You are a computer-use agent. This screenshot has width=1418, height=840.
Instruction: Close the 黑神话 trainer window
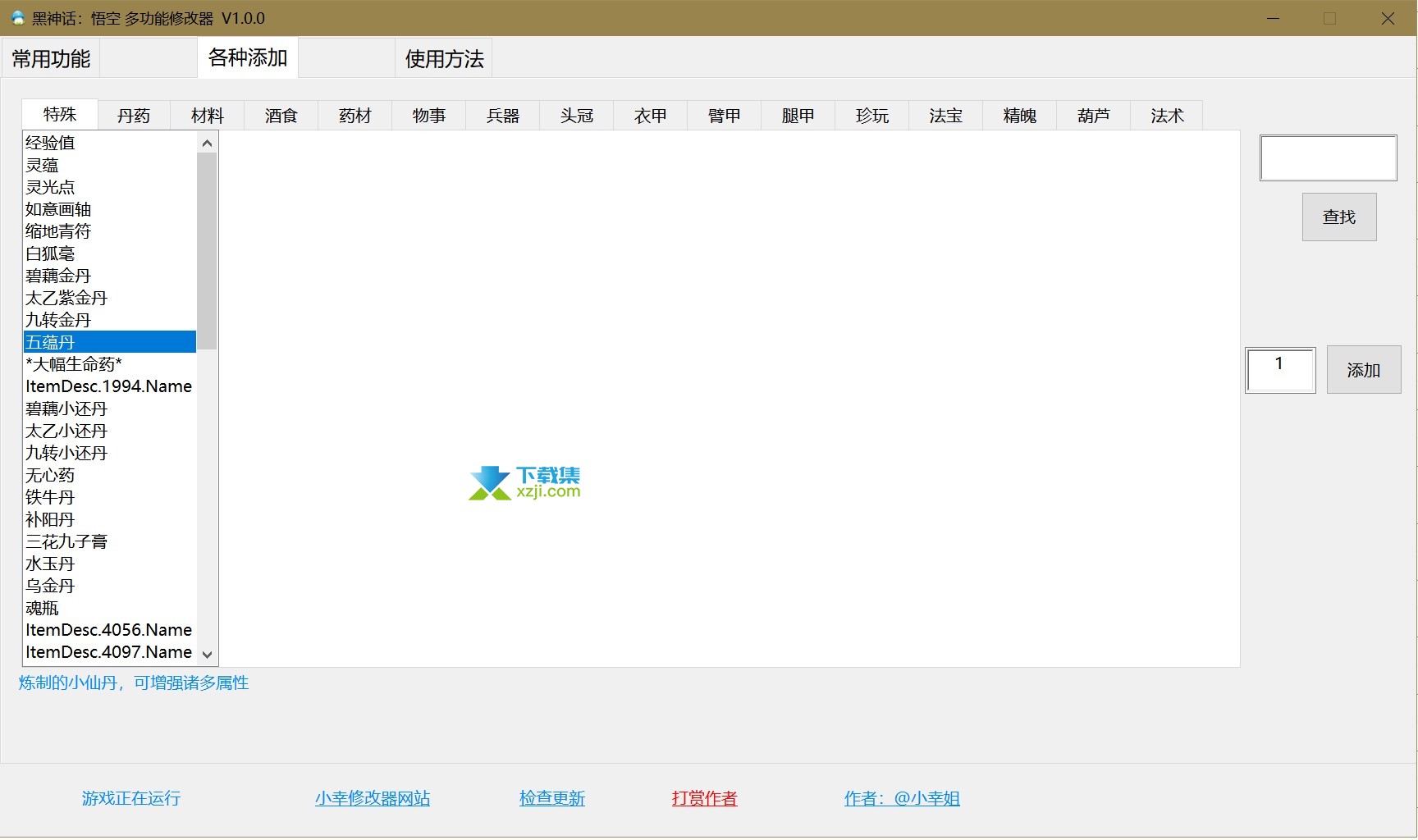(x=1388, y=18)
